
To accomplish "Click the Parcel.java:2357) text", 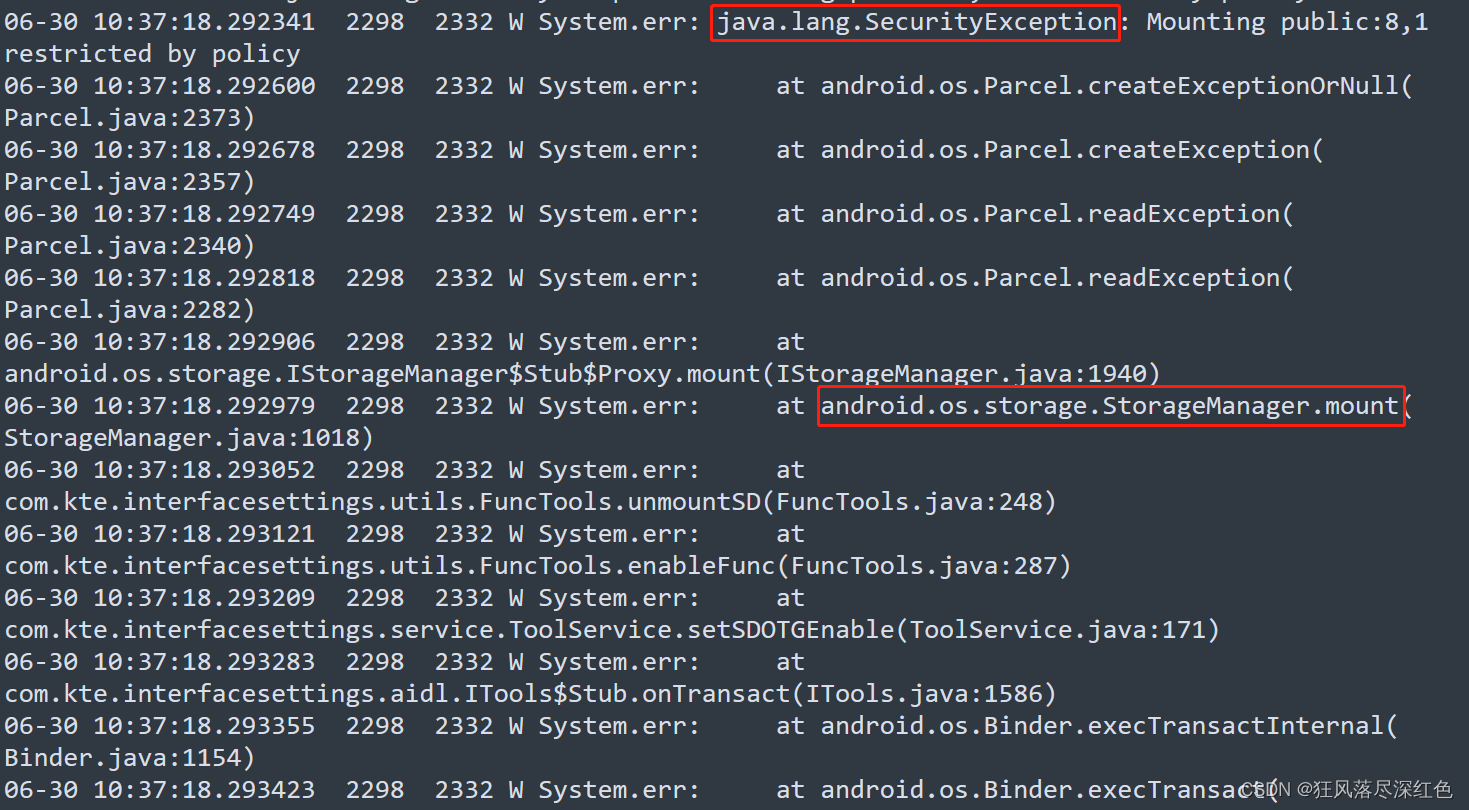I will click(x=130, y=182).
